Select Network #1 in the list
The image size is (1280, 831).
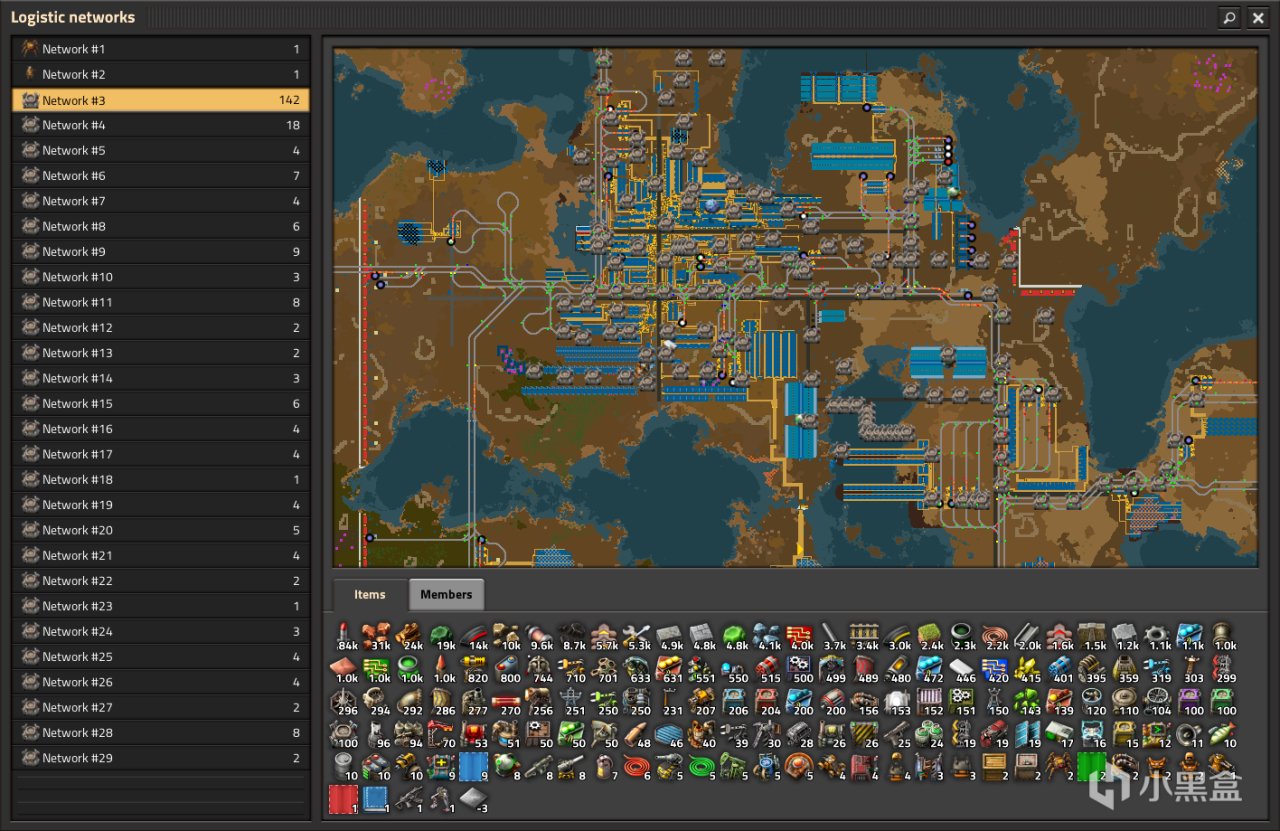tap(161, 49)
